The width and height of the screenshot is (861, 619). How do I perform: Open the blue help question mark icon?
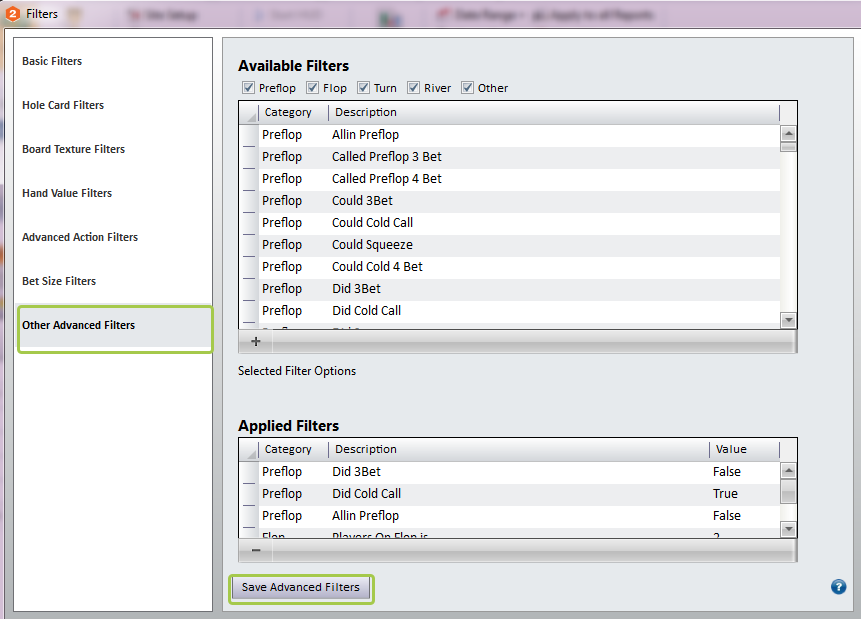pos(838,587)
